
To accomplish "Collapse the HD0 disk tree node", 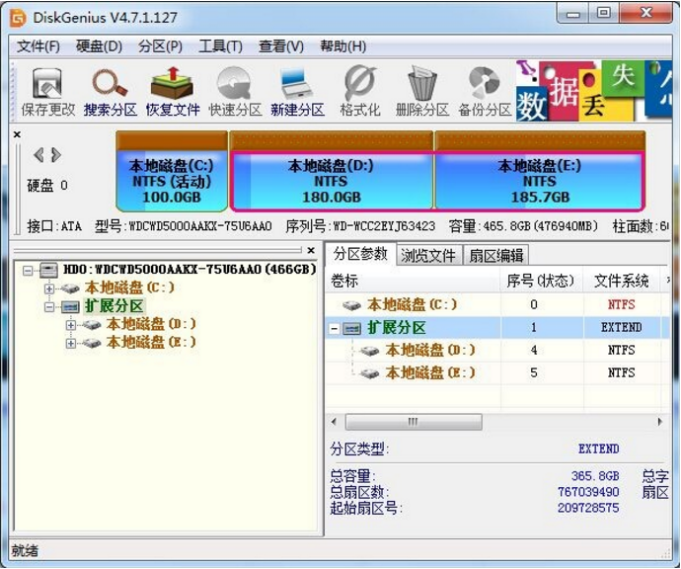I will (x=29, y=270).
